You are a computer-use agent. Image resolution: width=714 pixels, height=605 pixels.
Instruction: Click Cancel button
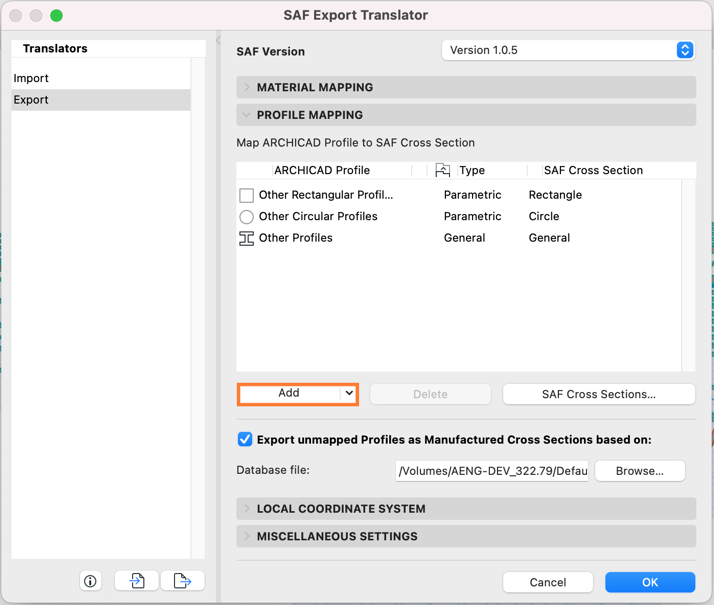tap(548, 582)
